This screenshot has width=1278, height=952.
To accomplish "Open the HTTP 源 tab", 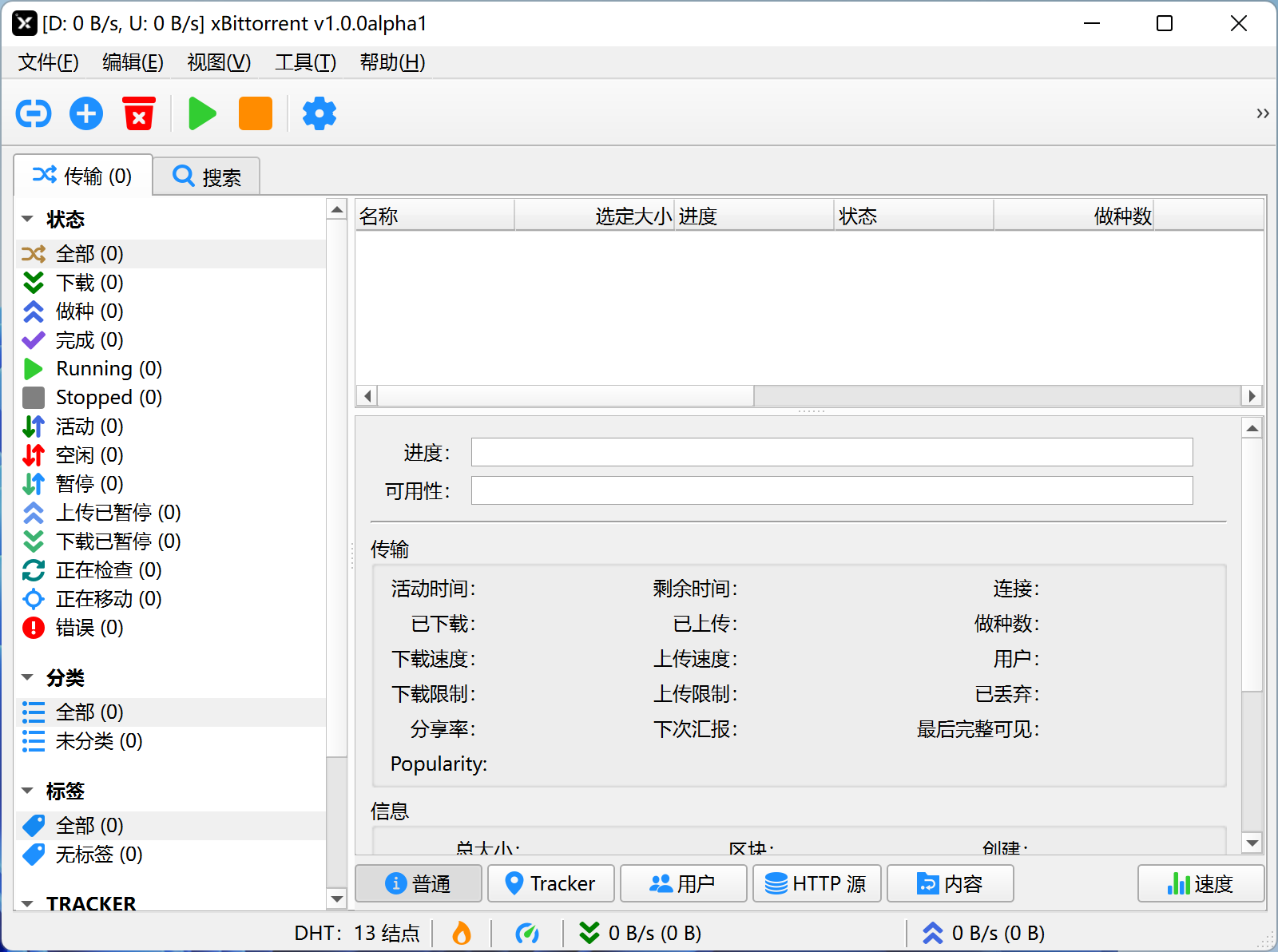I will (x=817, y=883).
